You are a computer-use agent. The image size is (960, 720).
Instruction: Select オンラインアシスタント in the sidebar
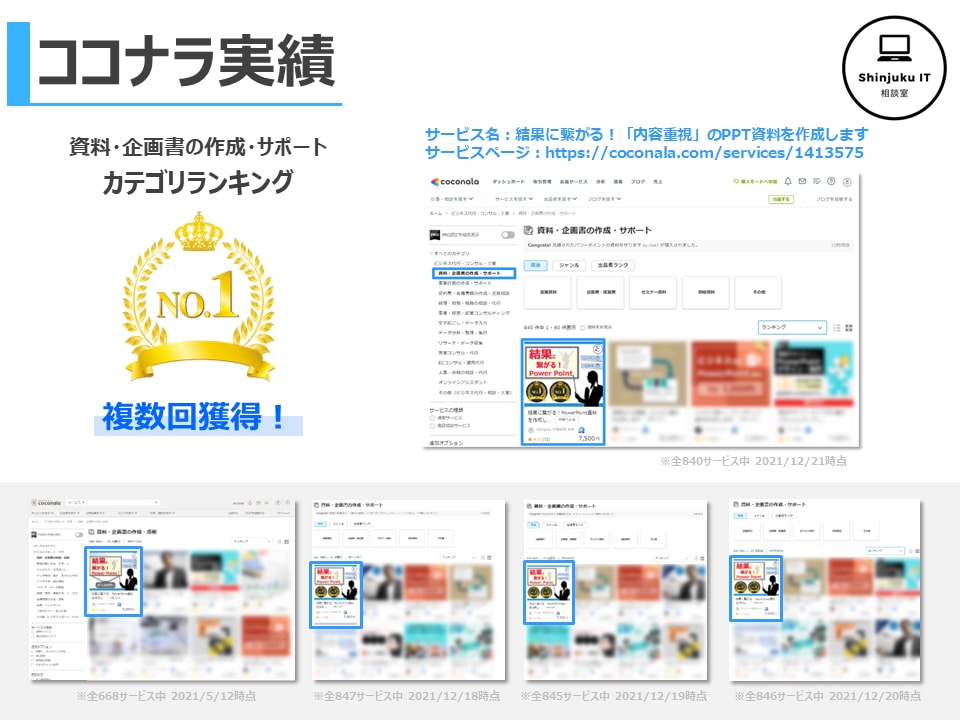pyautogui.click(x=463, y=382)
